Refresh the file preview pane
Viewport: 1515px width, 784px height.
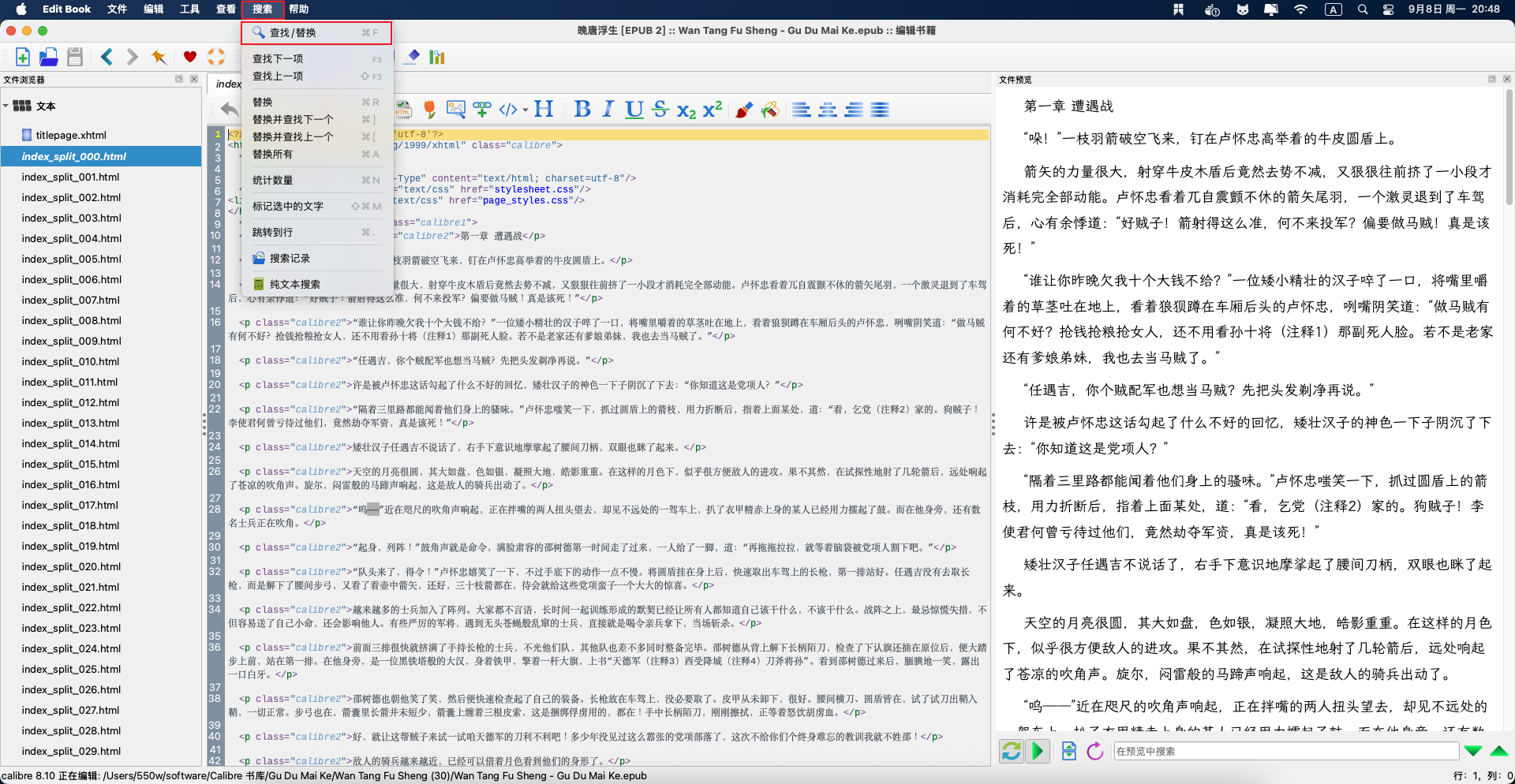1011,751
